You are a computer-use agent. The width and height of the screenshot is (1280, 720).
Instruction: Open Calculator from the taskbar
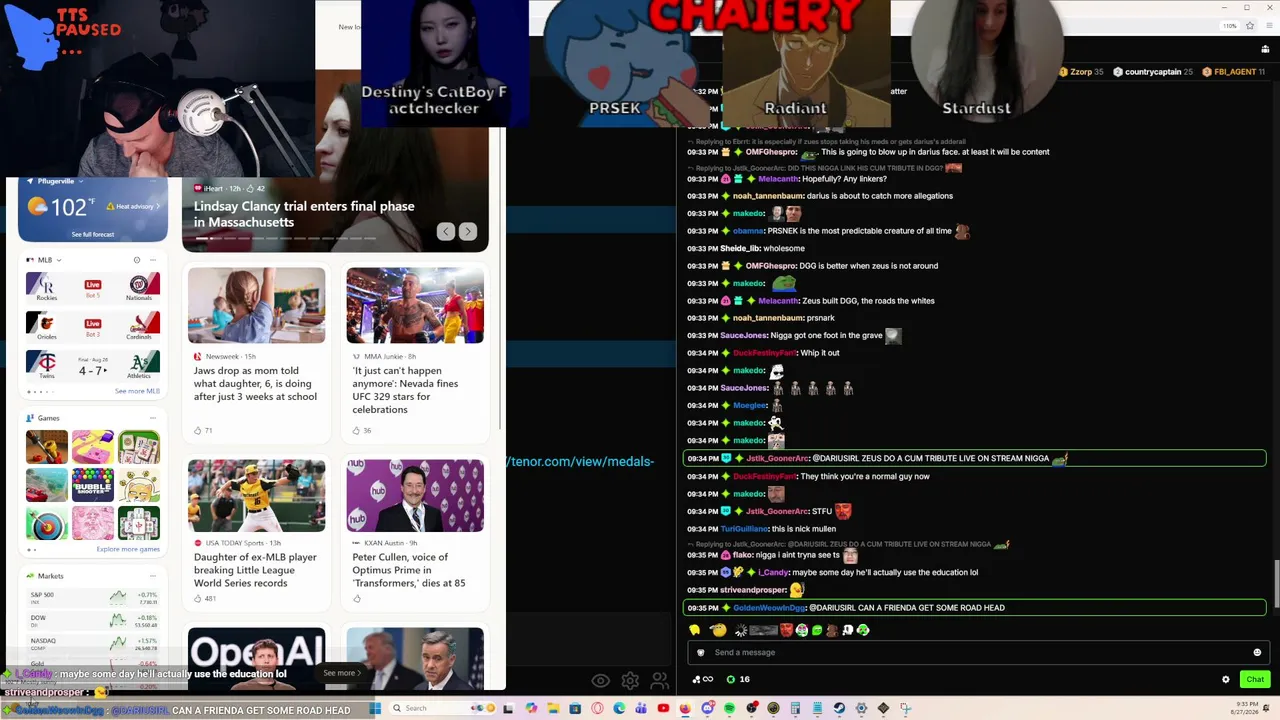coord(795,708)
